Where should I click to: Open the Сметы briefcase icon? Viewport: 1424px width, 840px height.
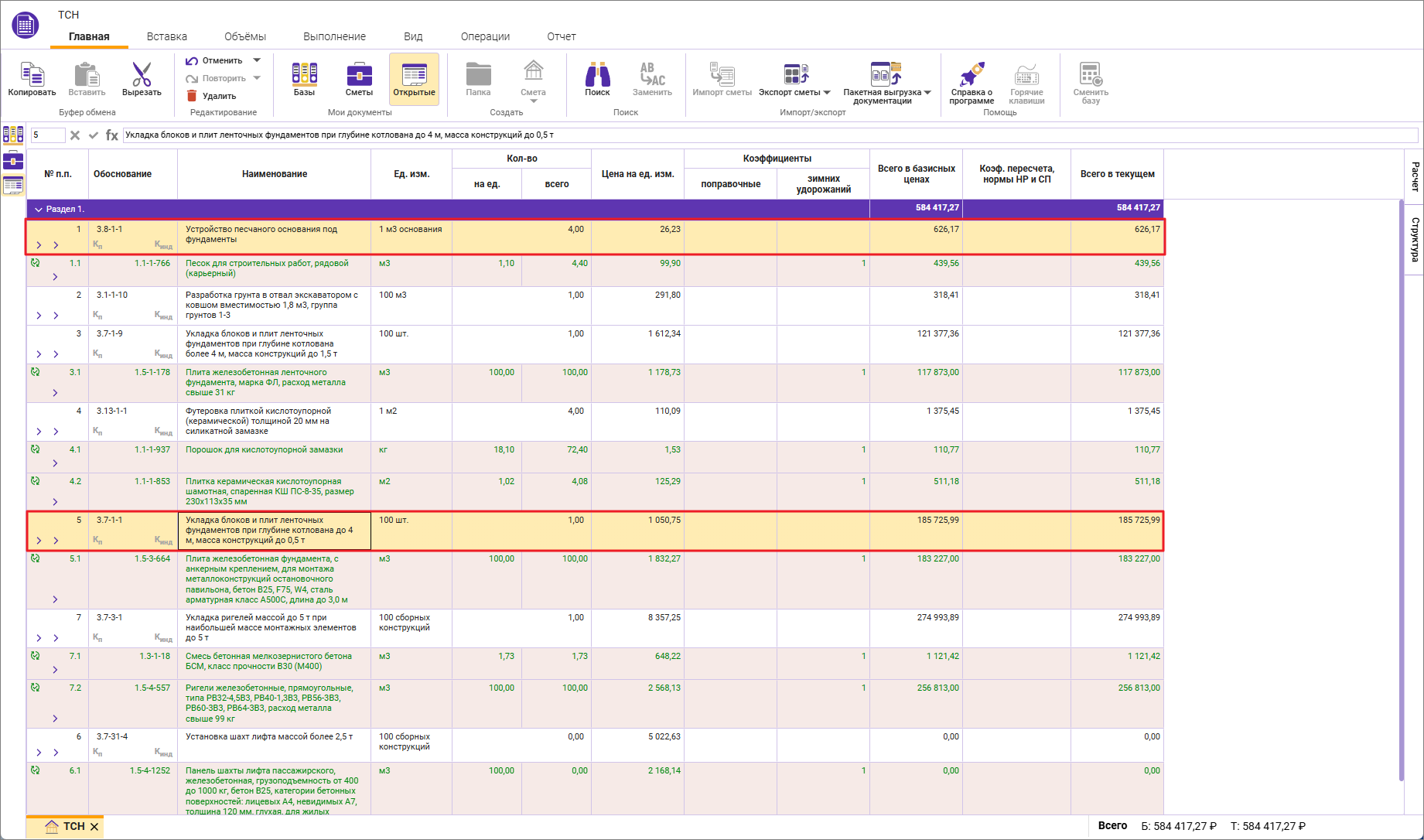359,75
